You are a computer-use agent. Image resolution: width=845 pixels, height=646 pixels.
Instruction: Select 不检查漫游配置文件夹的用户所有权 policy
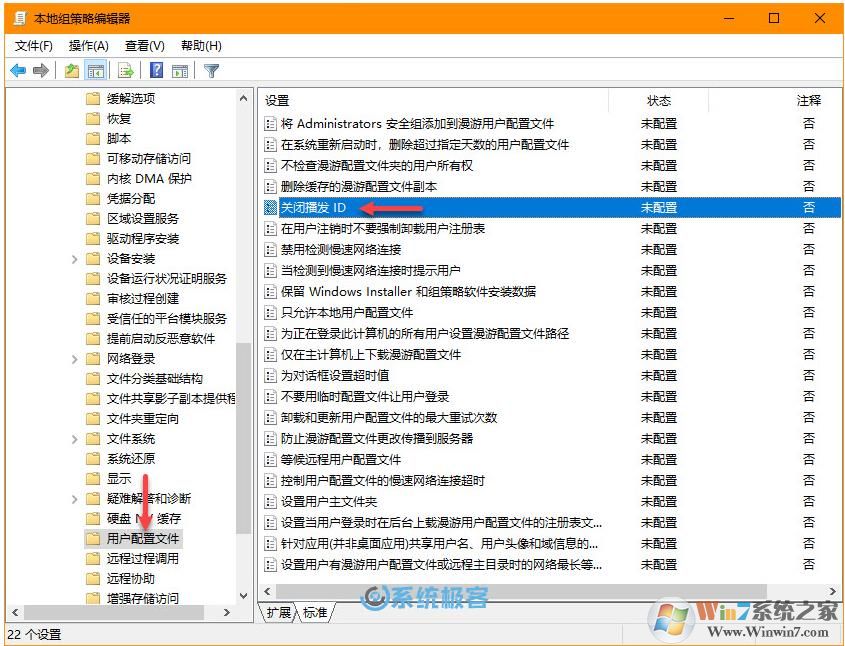coord(377,165)
